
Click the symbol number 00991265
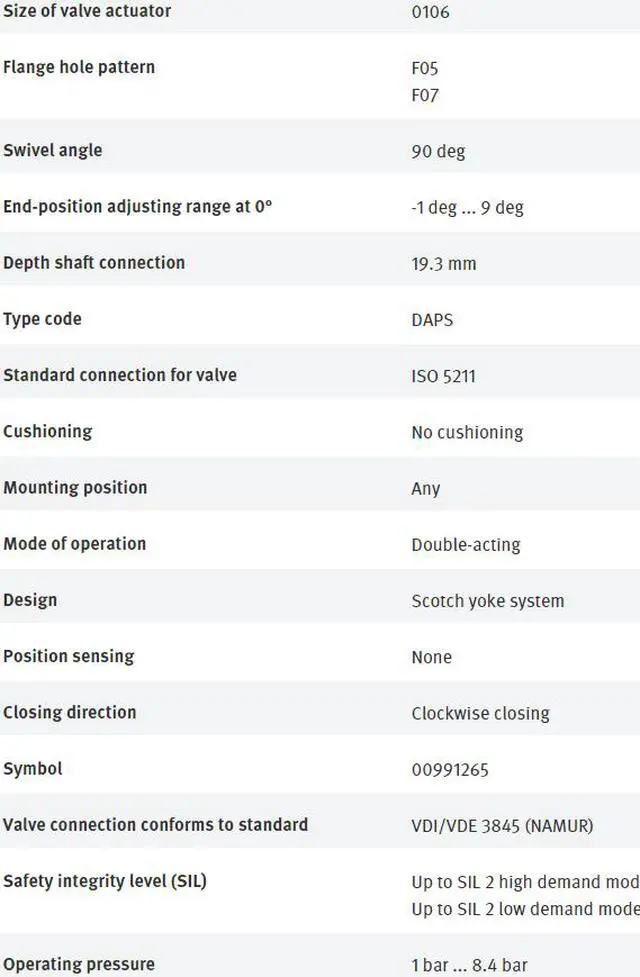pos(450,770)
